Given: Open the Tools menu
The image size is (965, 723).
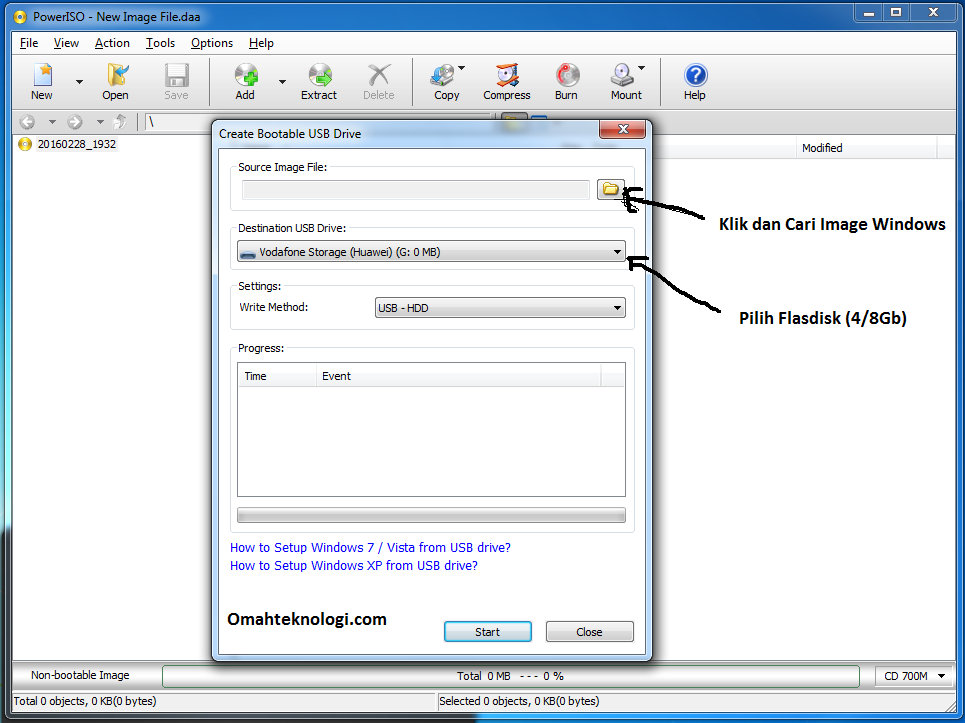Looking at the screenshot, I should (x=160, y=43).
